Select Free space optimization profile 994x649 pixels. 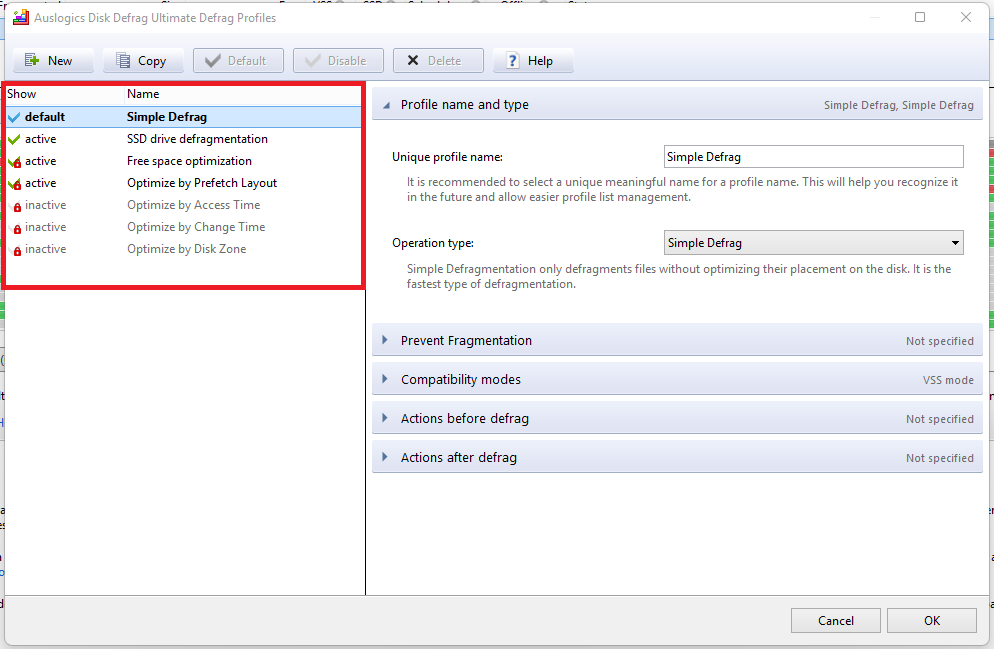[x=183, y=161]
